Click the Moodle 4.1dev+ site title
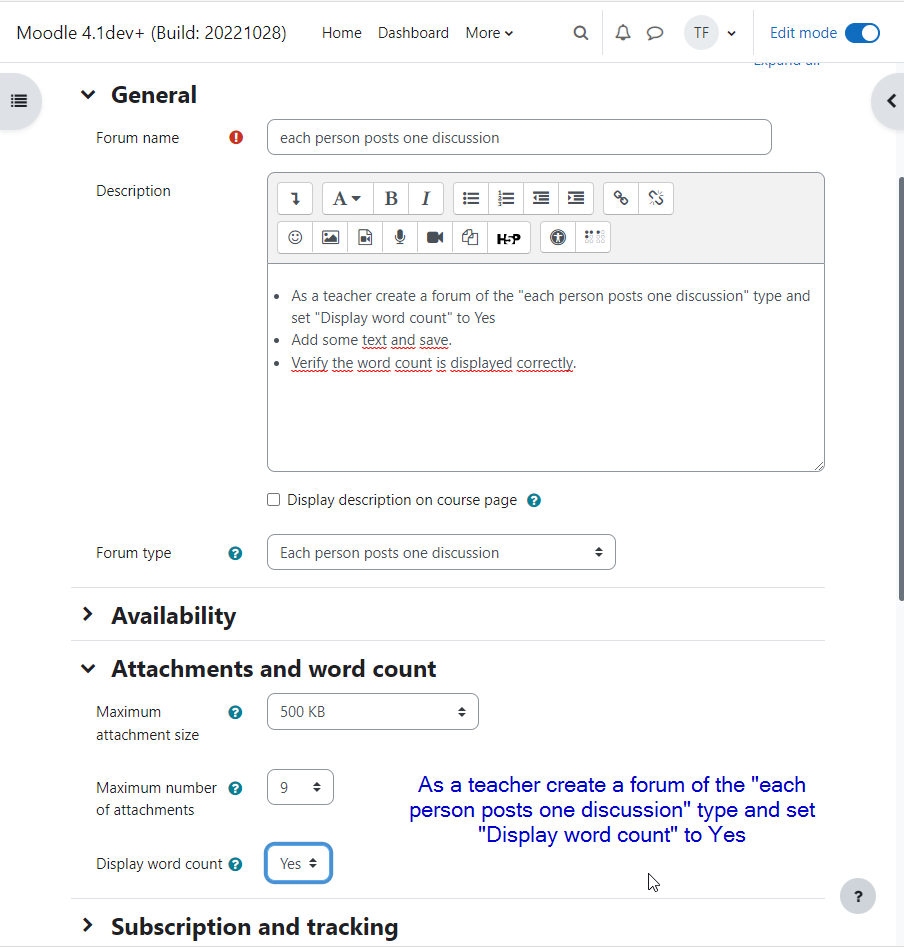904x947 pixels. (151, 33)
